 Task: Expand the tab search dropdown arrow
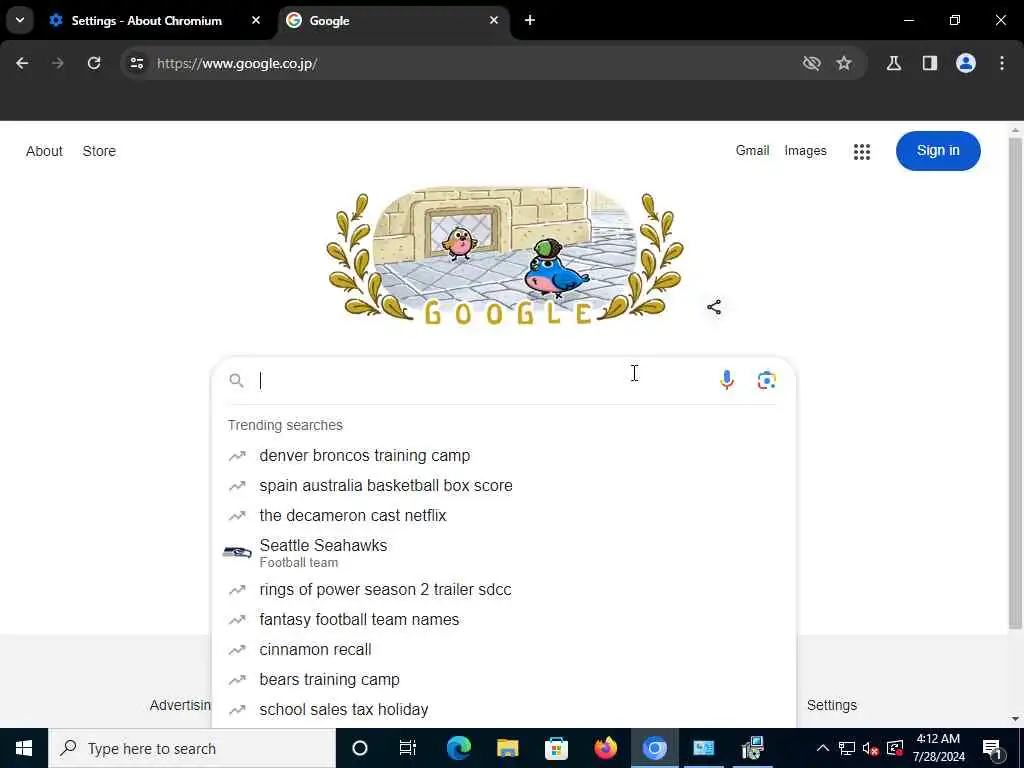[x=20, y=20]
